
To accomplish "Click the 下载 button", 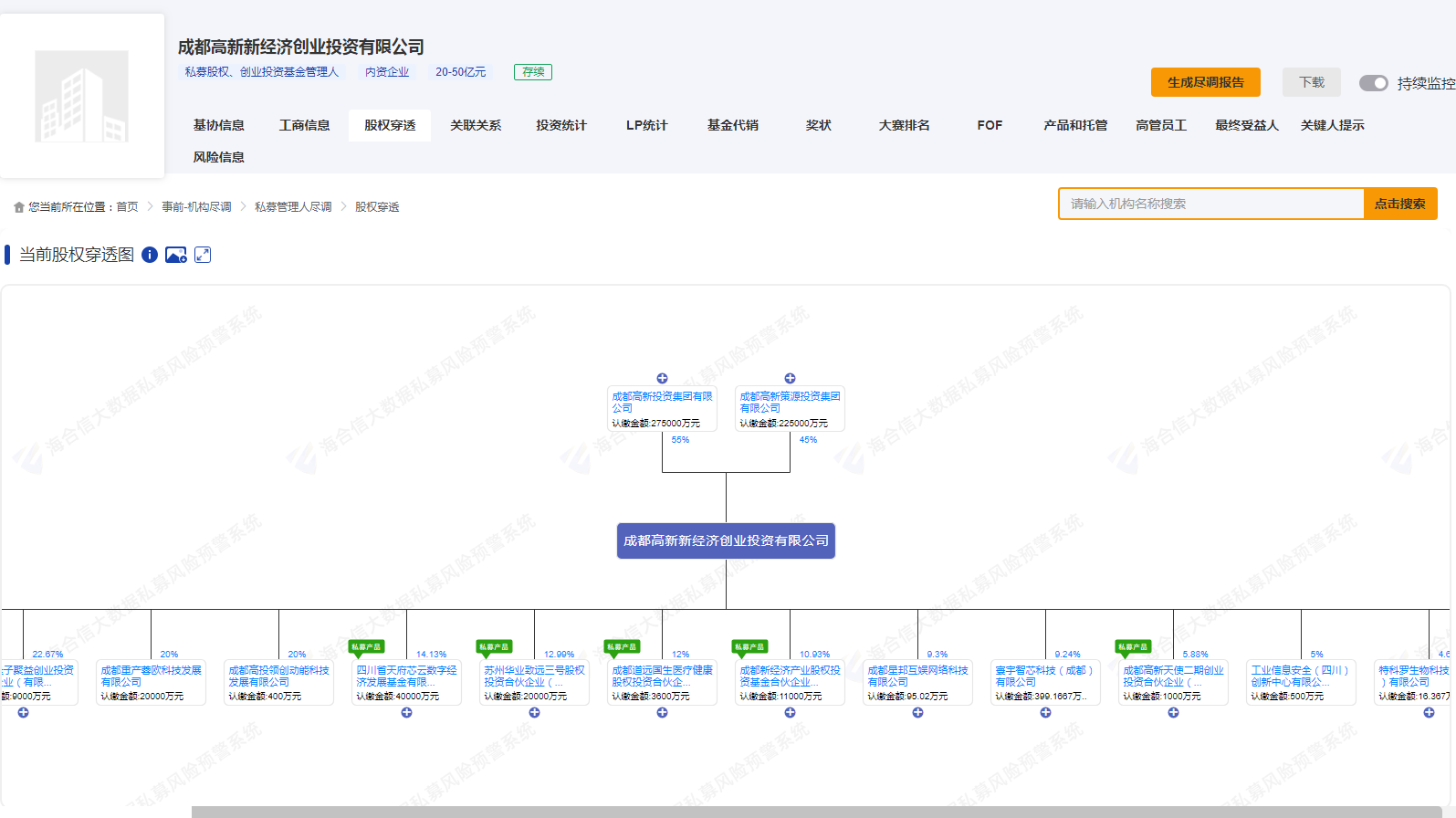I will click(1311, 82).
